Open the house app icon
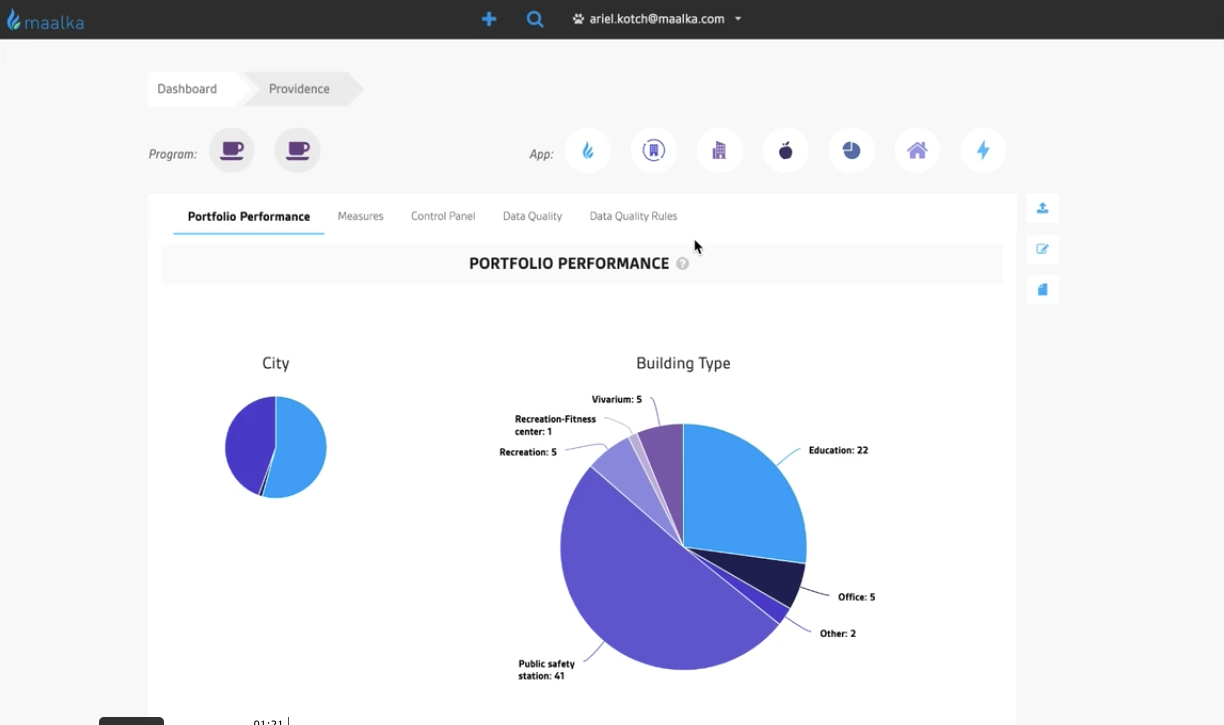The image size is (1224, 725). (x=917, y=151)
